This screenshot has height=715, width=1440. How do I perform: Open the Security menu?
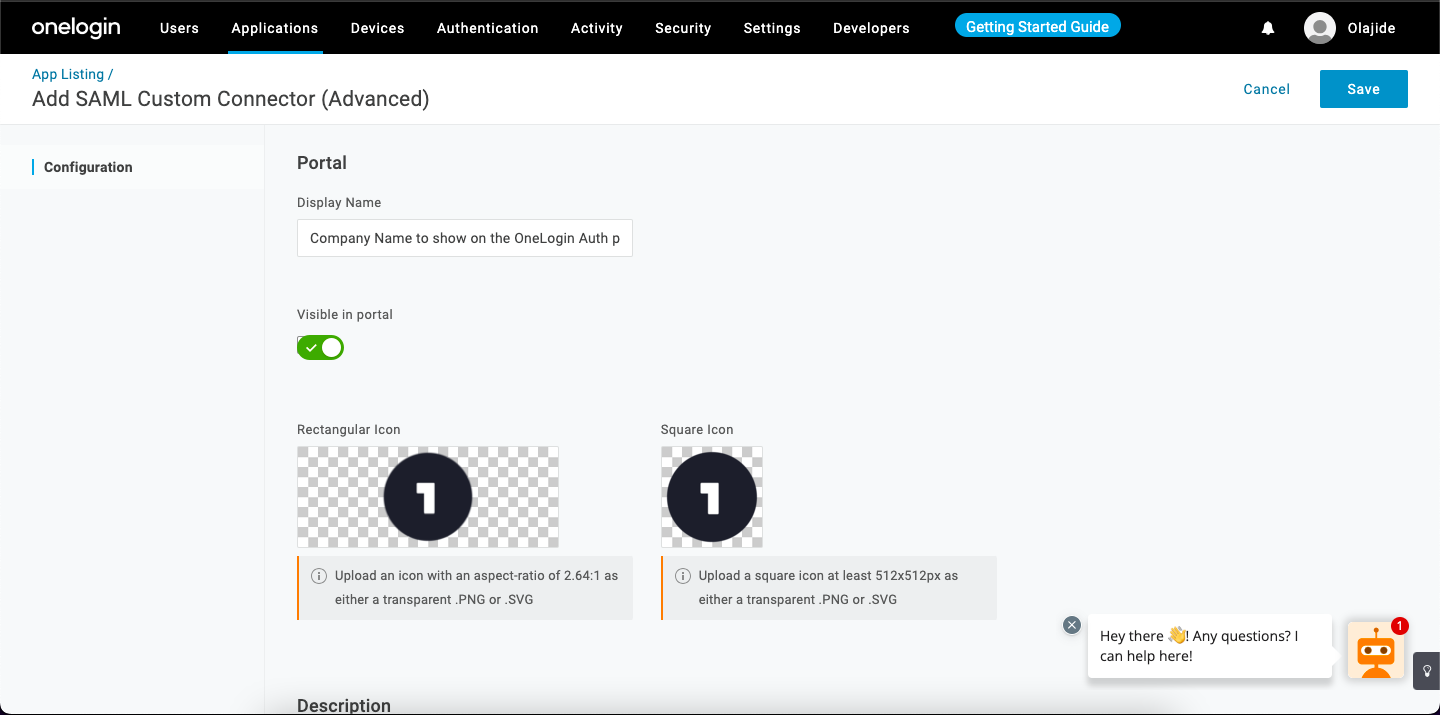click(683, 28)
